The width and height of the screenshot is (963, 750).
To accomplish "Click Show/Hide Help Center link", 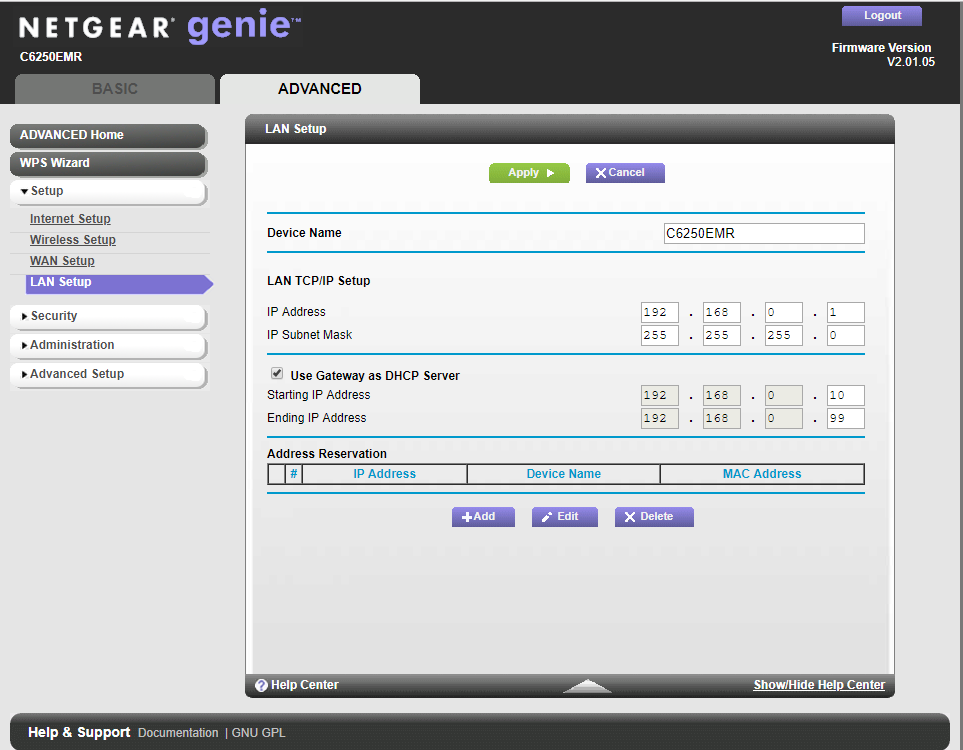I will pyautogui.click(x=819, y=685).
